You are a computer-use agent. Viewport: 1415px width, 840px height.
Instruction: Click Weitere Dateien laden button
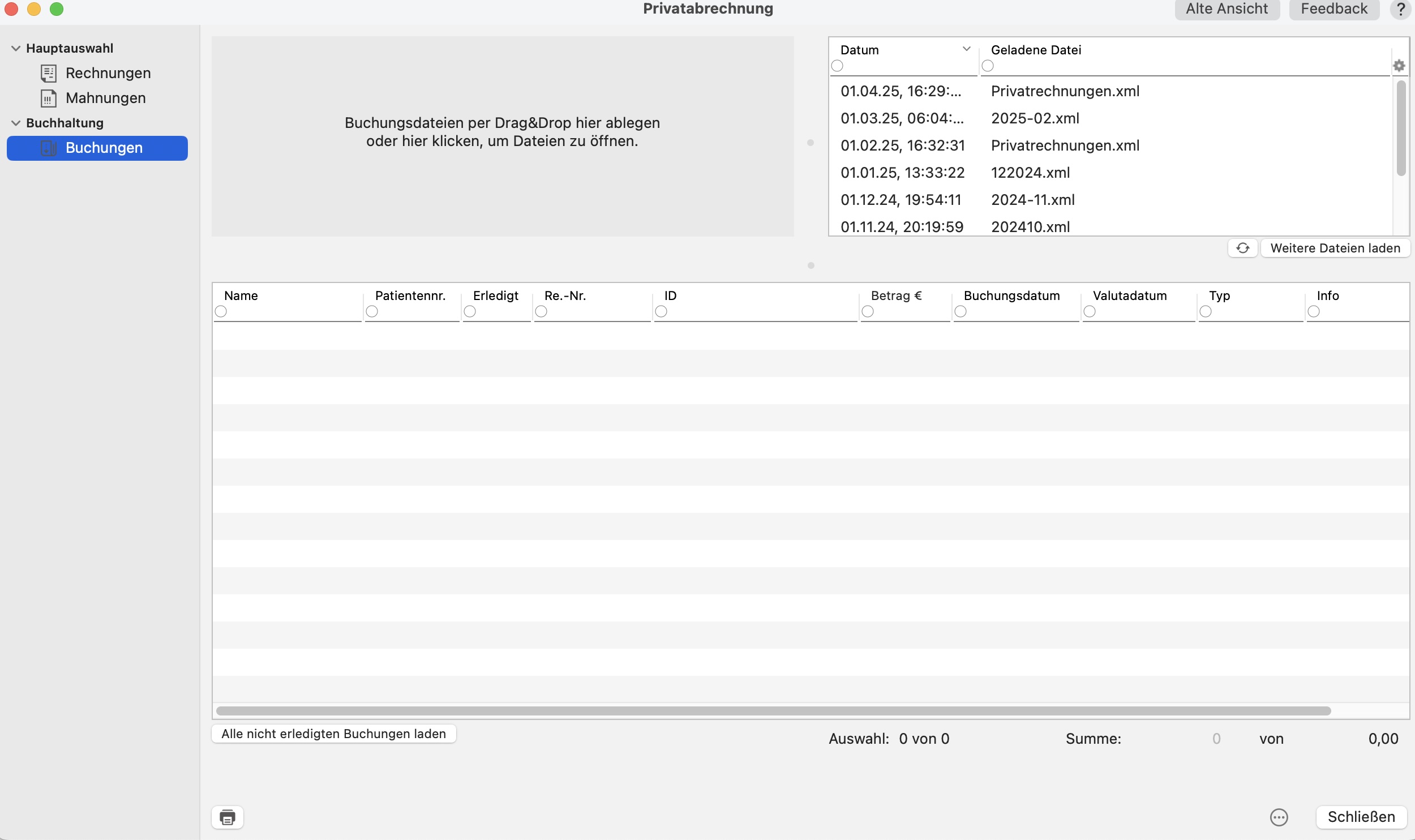pyautogui.click(x=1335, y=248)
